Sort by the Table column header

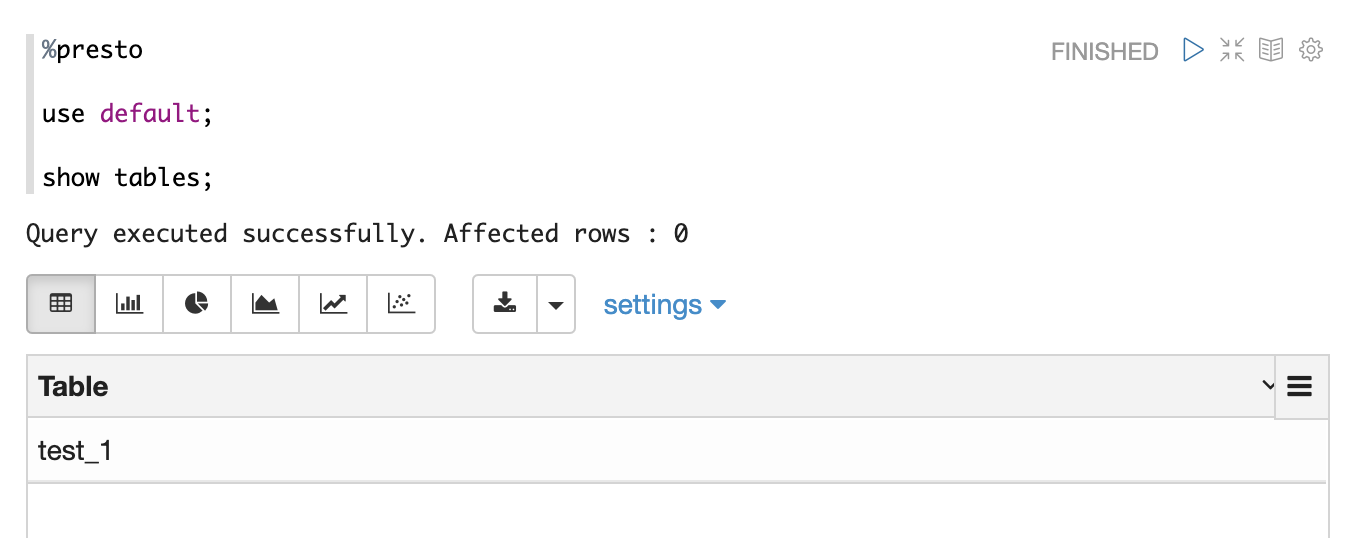[73, 386]
